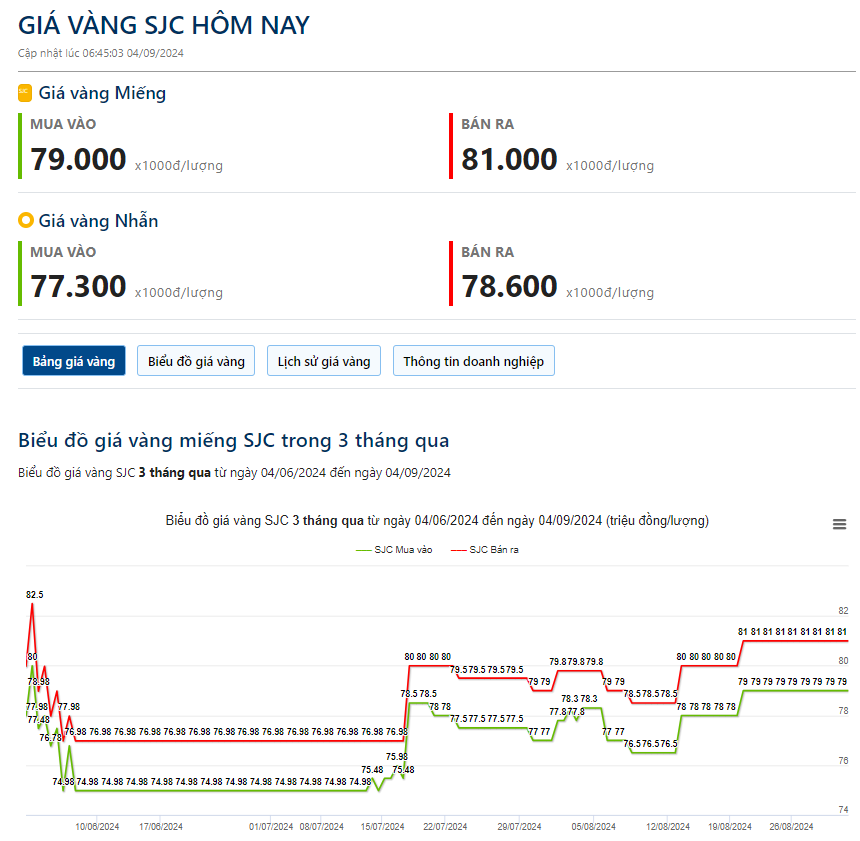Viewport: 860px width, 841px height.
Task: Open Thông tin doanh nghiệp tab
Action: 473,361
